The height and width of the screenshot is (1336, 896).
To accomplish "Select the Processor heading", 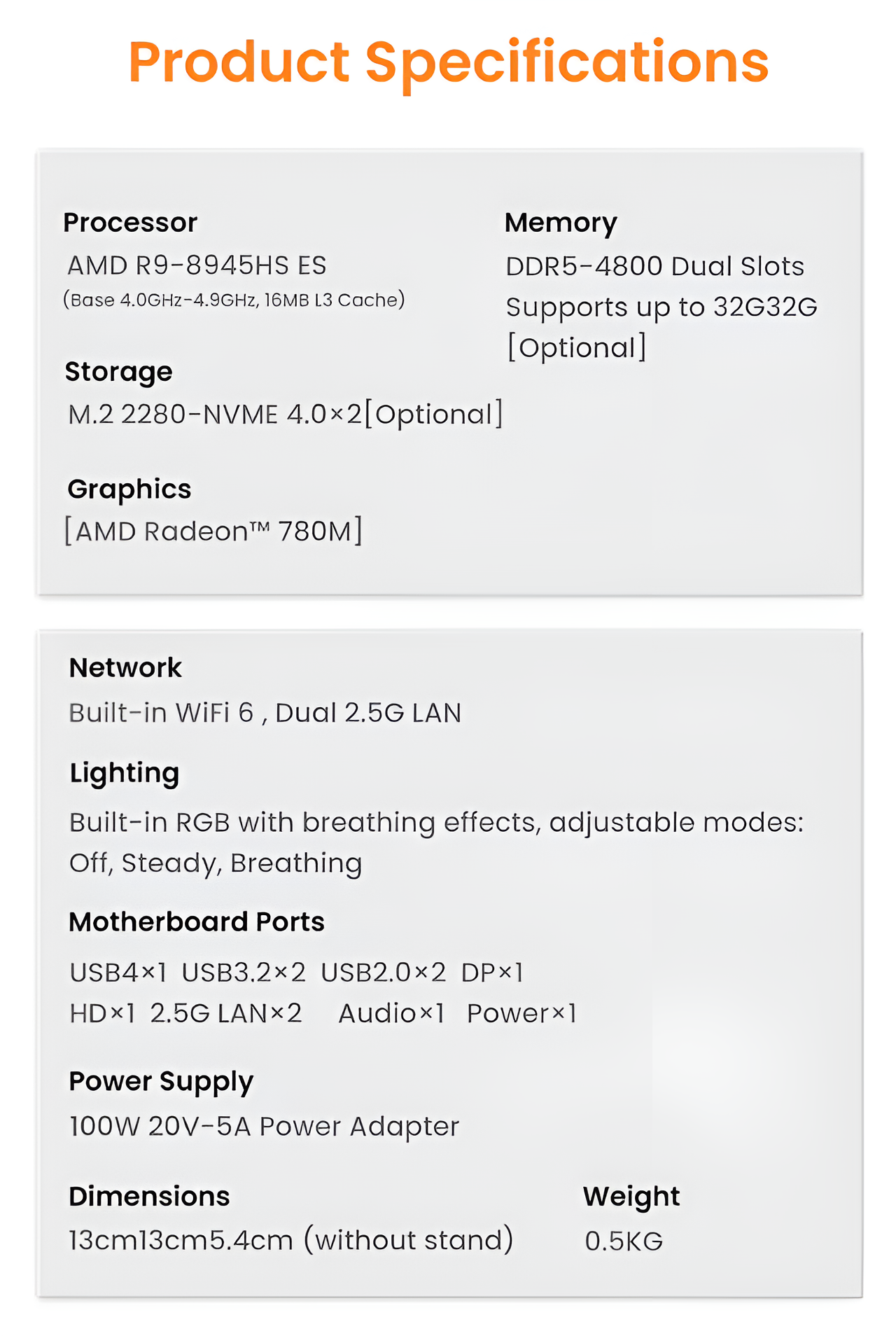I will (x=130, y=223).
